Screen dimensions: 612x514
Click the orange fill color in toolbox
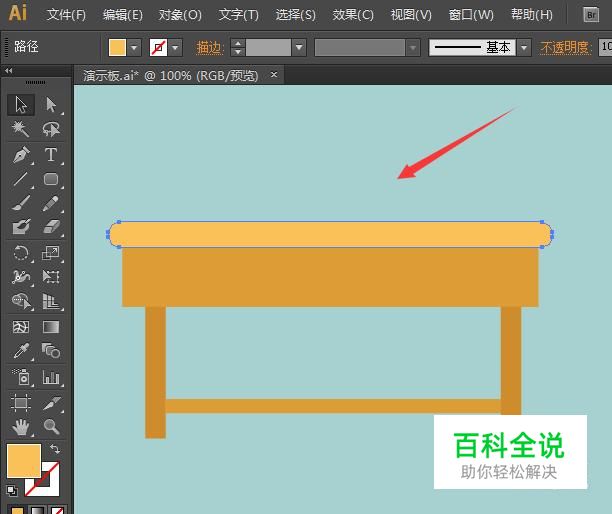(24, 461)
